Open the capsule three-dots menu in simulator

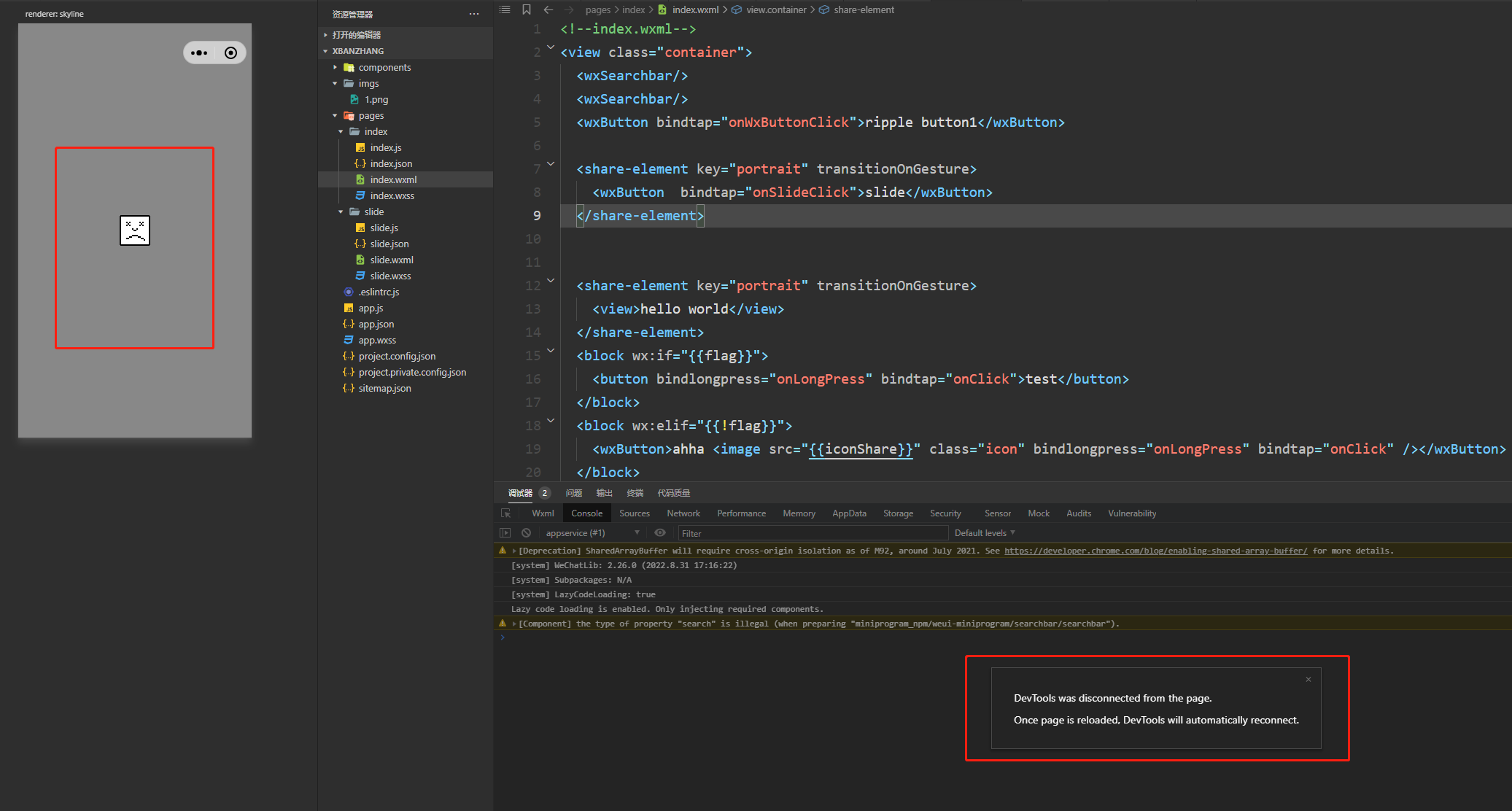pos(199,53)
